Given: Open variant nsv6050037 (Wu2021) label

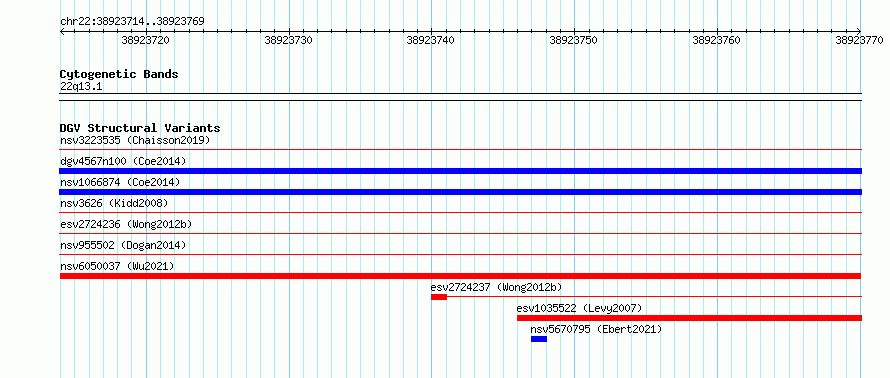Looking at the screenshot, I should point(117,266).
